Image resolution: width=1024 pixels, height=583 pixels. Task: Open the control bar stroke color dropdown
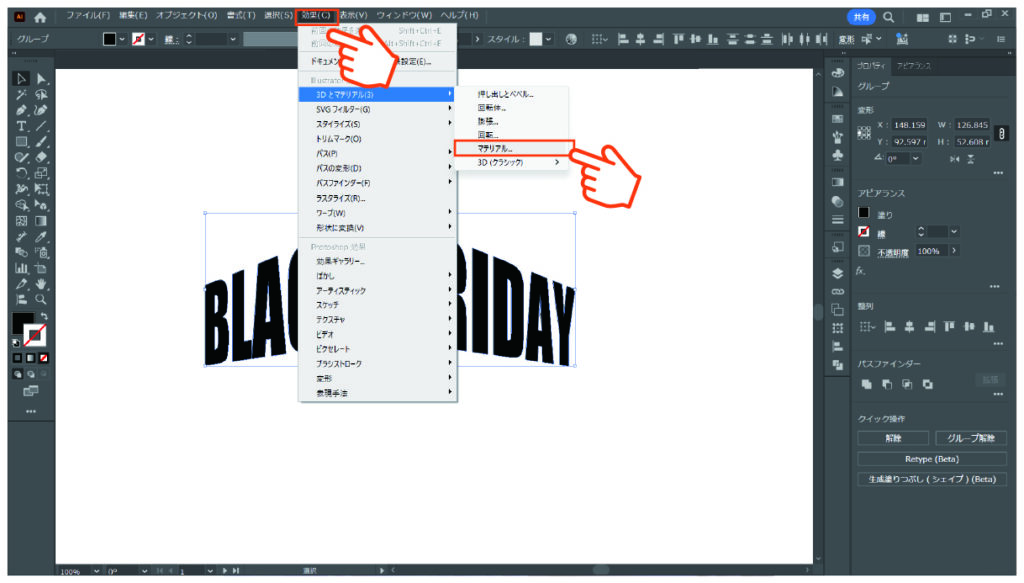[x=152, y=39]
